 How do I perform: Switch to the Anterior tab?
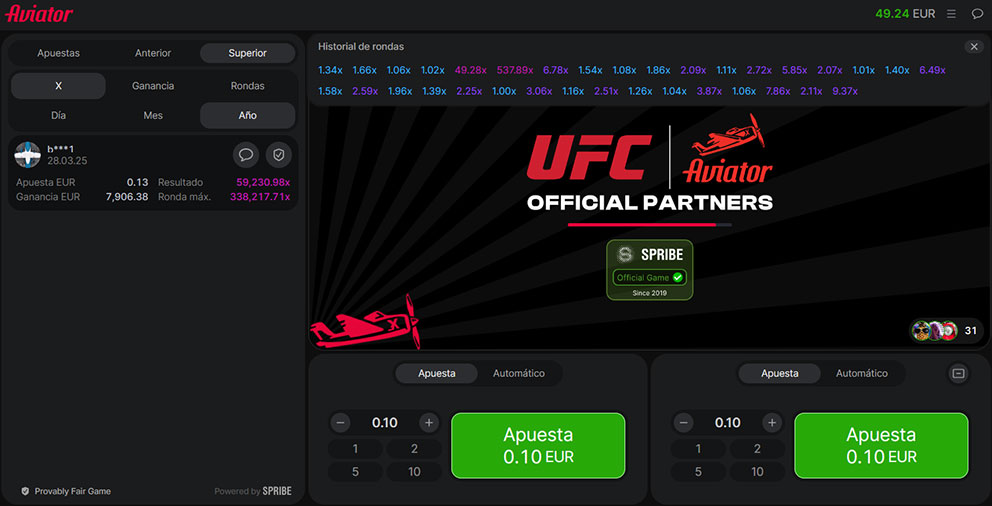point(153,53)
